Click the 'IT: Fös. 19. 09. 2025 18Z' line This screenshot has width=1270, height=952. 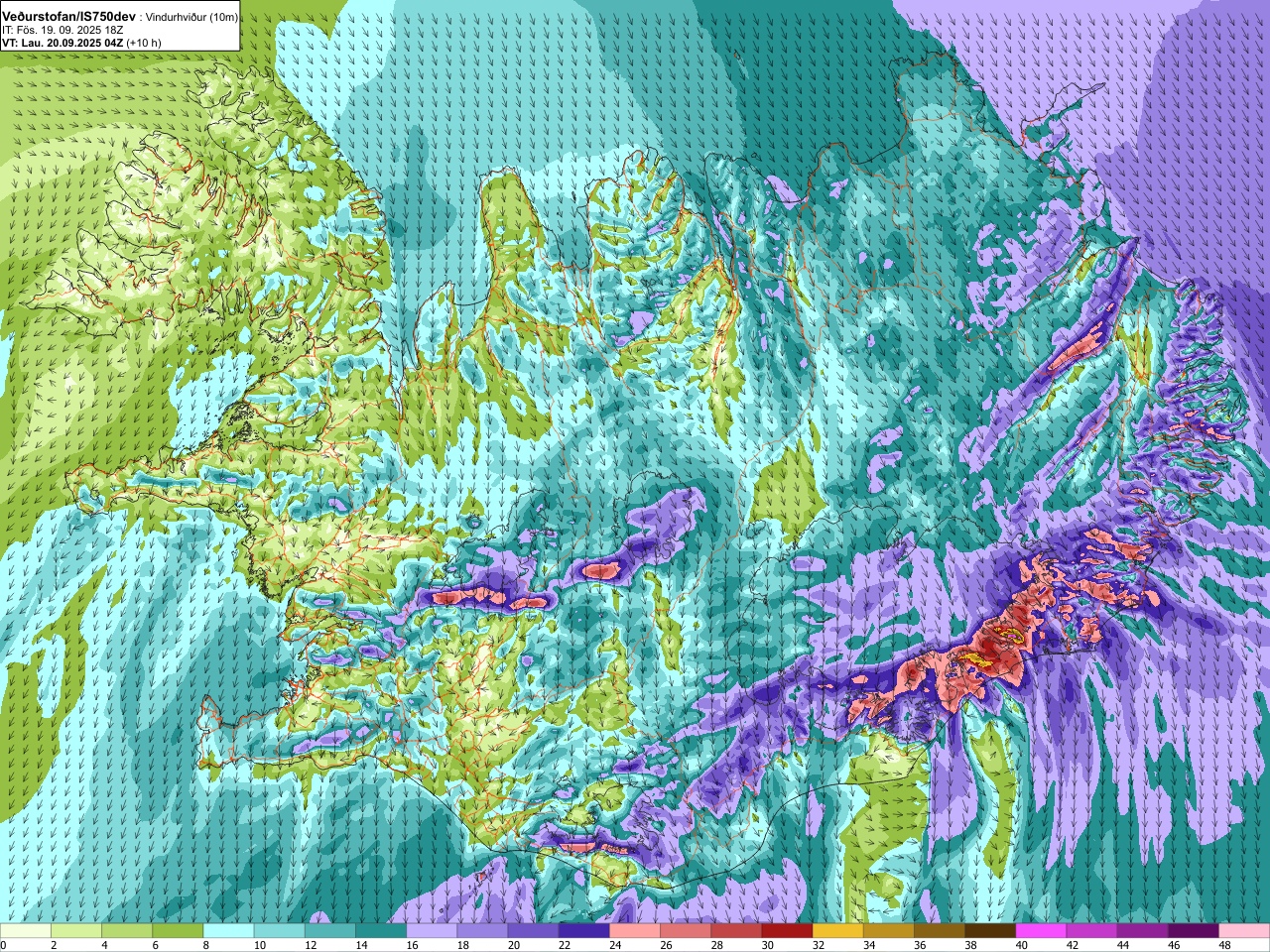click(x=63, y=31)
